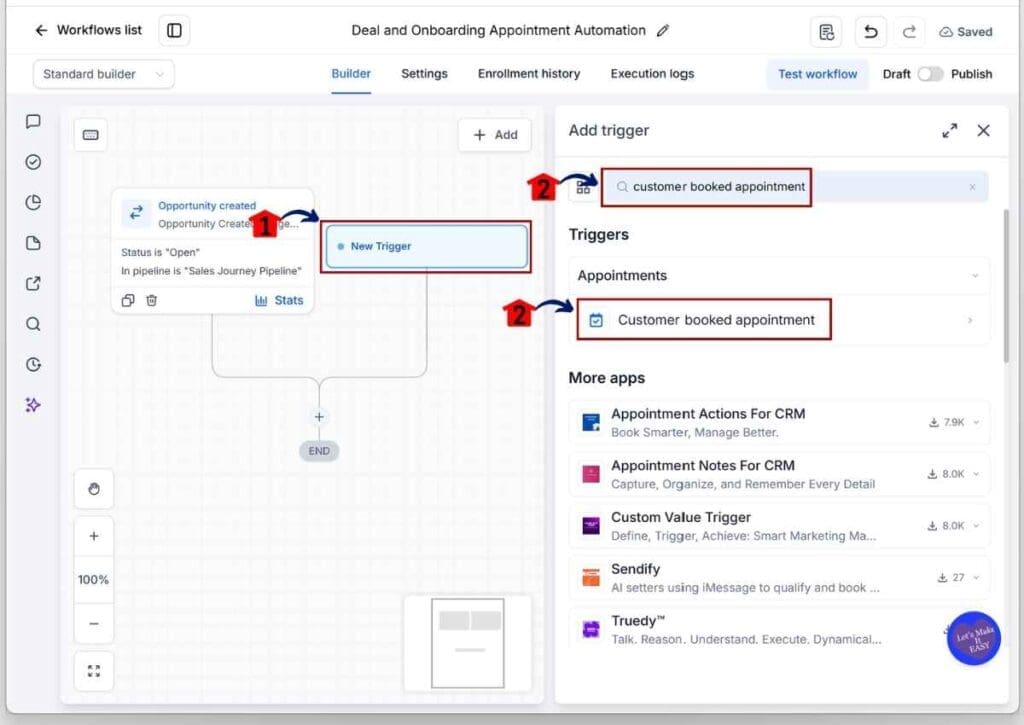Viewport: 1024px width, 725px height.
Task: Click the Test workflow button
Action: (x=818, y=74)
